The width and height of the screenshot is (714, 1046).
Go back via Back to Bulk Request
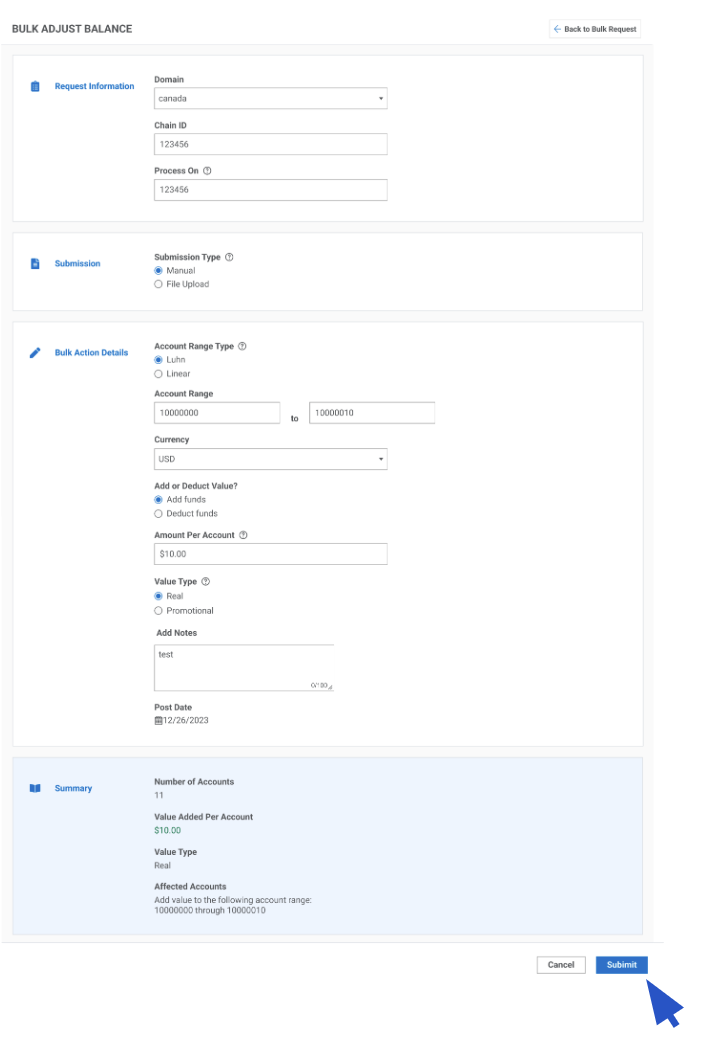(x=594, y=29)
